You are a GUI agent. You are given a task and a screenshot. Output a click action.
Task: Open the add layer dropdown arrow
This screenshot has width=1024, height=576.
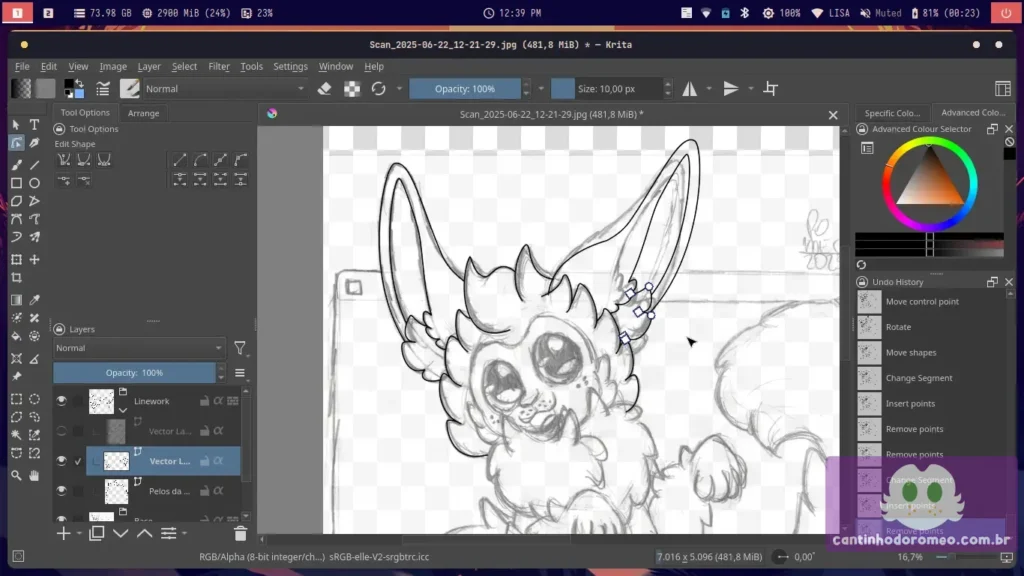coord(79,534)
